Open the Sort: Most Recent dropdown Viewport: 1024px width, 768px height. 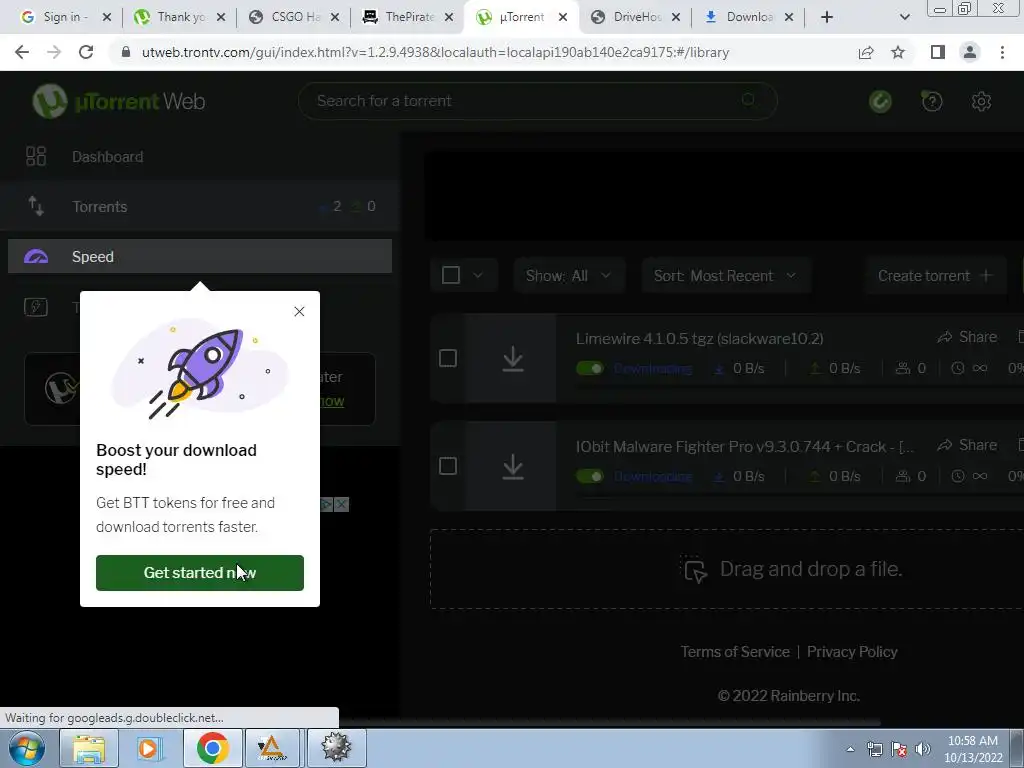coord(726,276)
